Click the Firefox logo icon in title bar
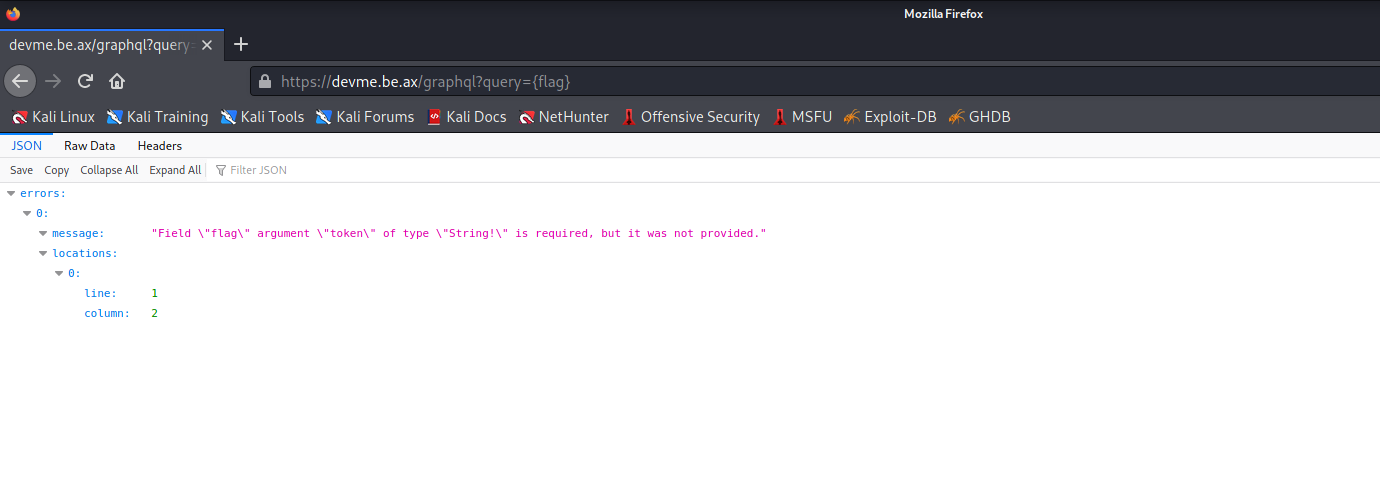Viewport: 1380px width, 497px height. coord(13,14)
